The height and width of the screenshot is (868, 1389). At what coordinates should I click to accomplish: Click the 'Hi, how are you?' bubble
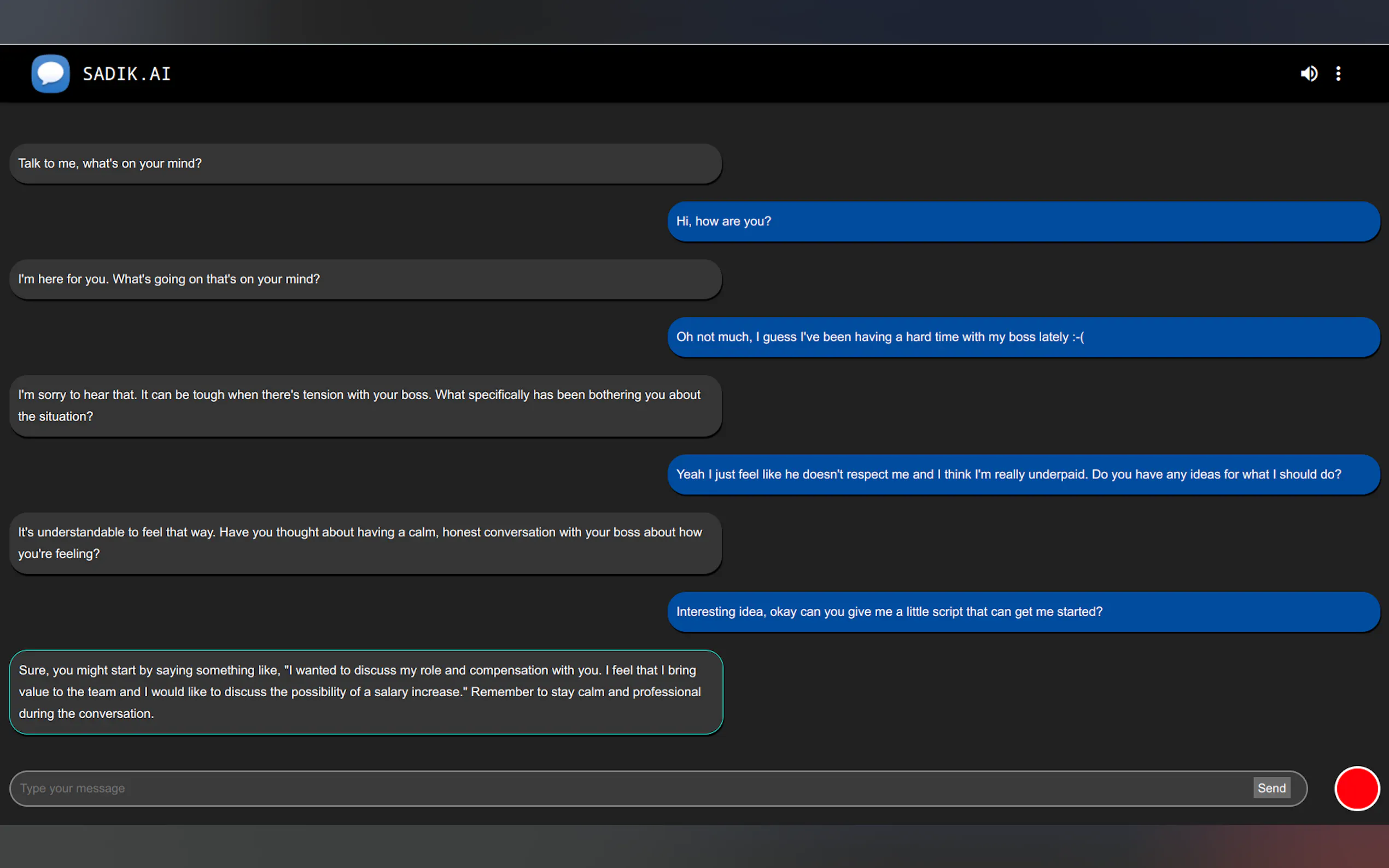pos(1023,221)
